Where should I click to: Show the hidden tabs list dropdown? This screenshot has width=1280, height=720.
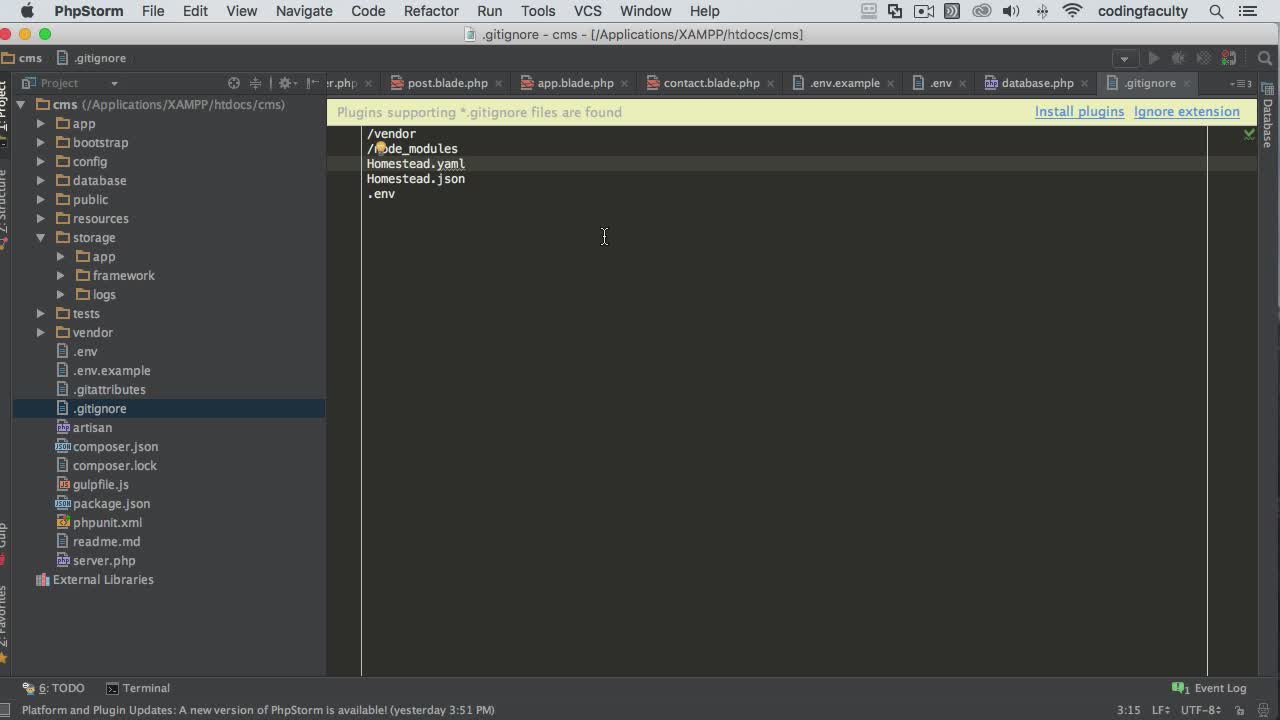(x=1241, y=83)
